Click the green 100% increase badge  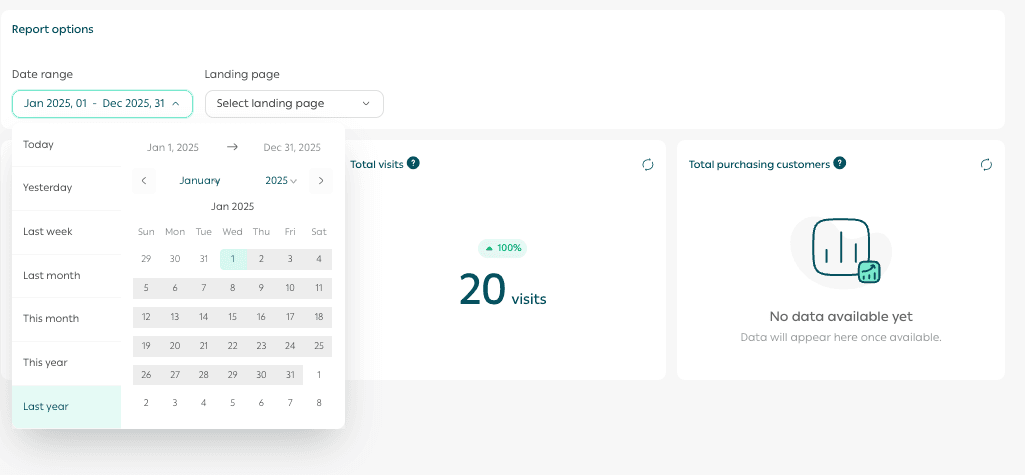(503, 247)
